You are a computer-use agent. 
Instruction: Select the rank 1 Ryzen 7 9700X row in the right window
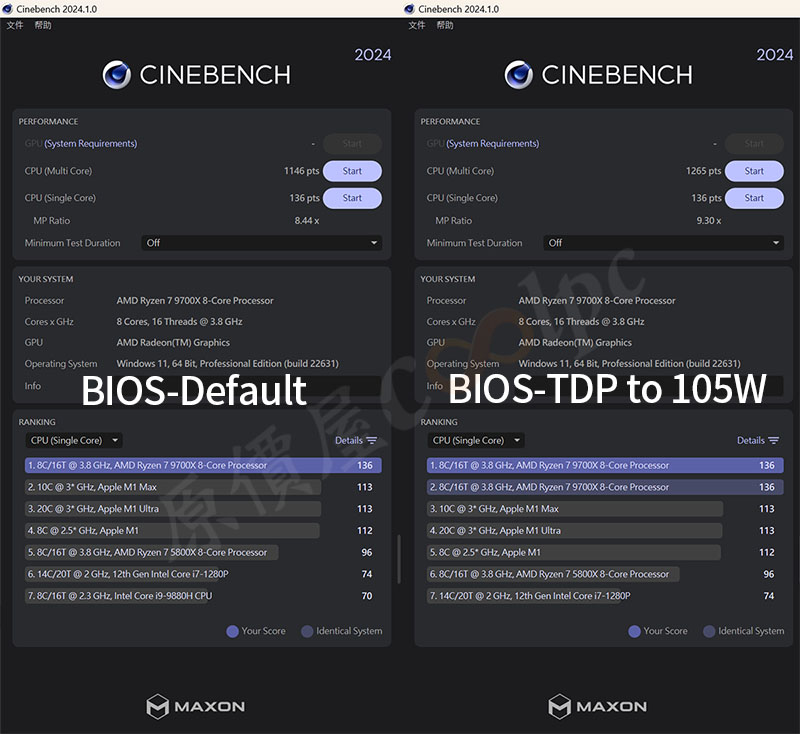point(605,465)
